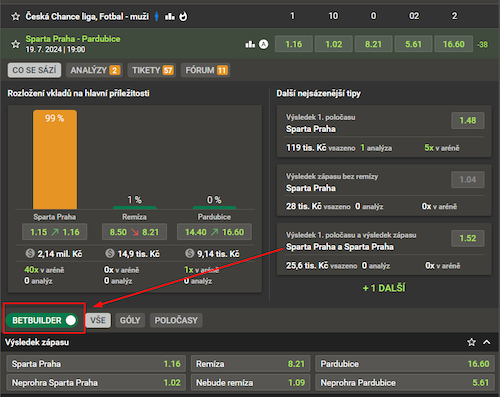This screenshot has height=397, width=500.
Task: Click the greyed 1.04 odds button
Action: tap(468, 180)
